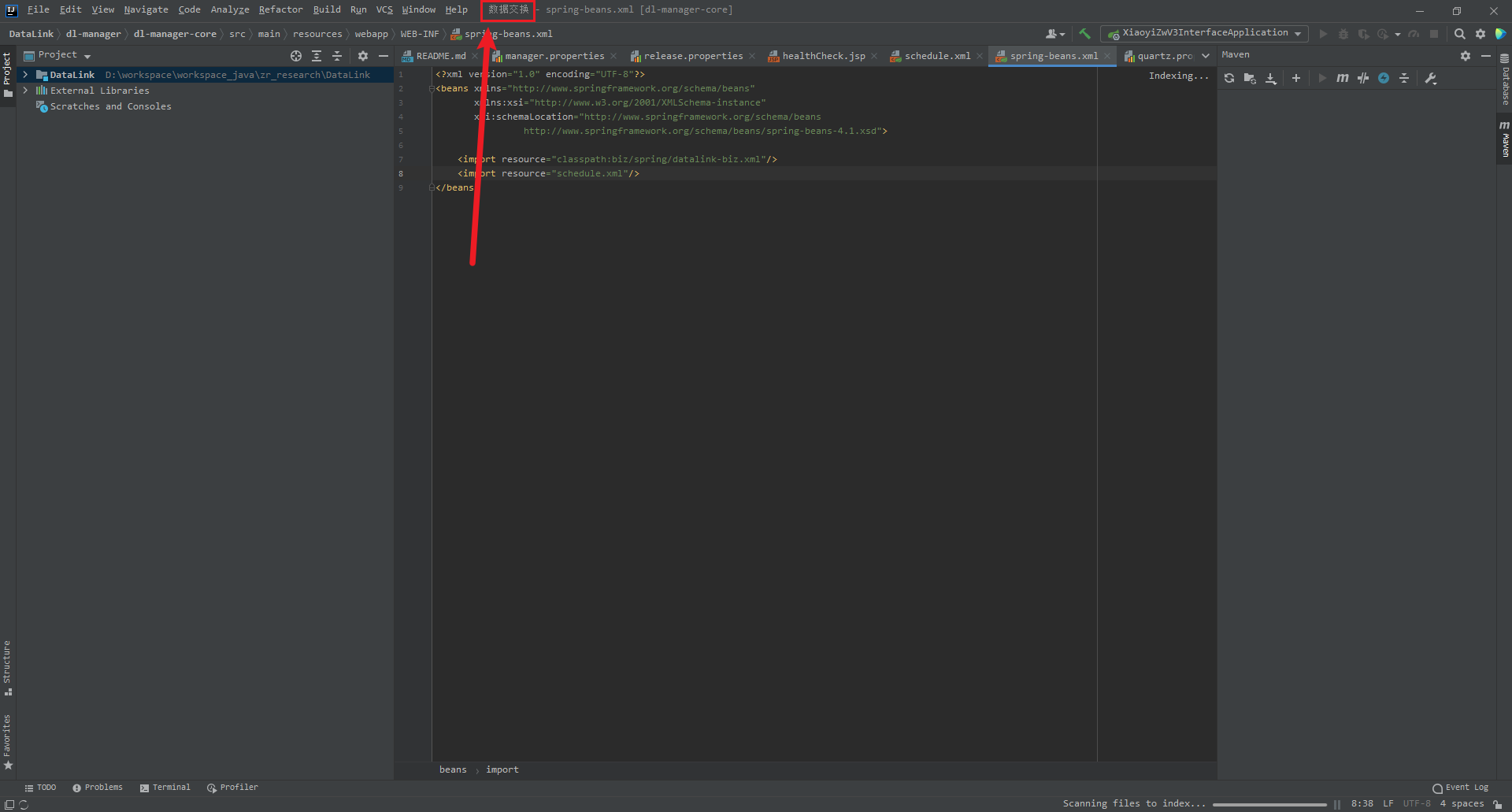Click the Run button
Image resolution: width=1512 pixels, height=812 pixels.
1323,34
